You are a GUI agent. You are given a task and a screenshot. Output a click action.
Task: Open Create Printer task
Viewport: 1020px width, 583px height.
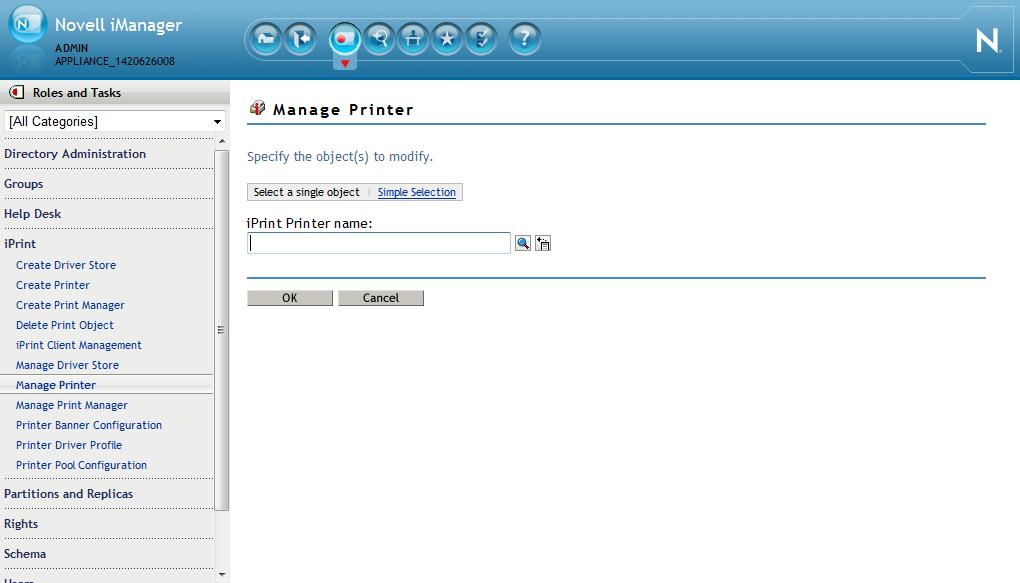click(53, 285)
